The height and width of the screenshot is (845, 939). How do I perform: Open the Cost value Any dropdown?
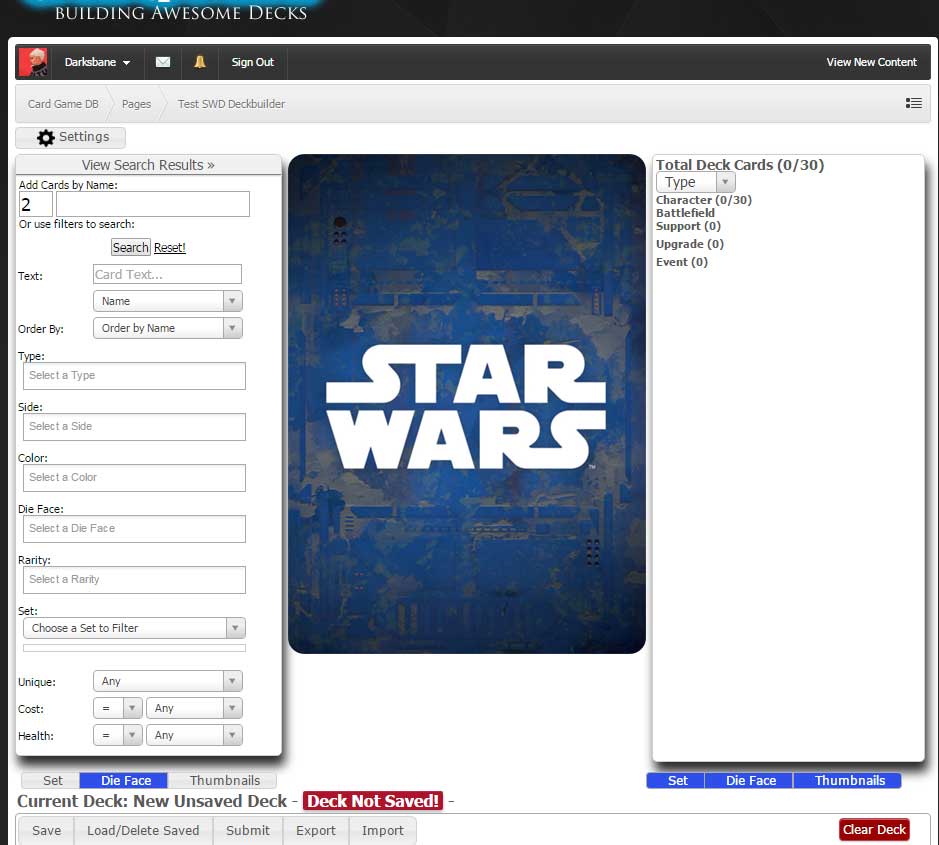[194, 708]
